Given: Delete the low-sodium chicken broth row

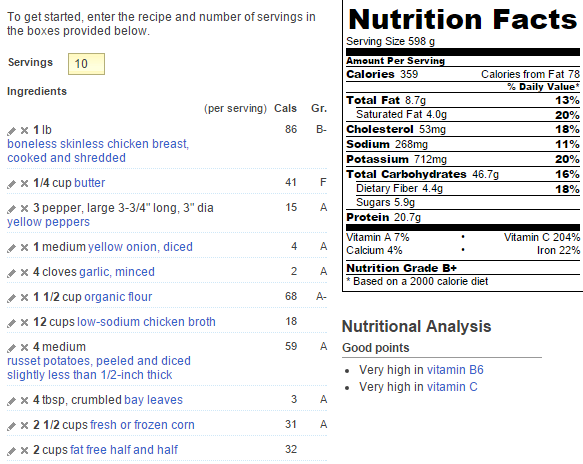Looking at the screenshot, I should click(x=25, y=322).
